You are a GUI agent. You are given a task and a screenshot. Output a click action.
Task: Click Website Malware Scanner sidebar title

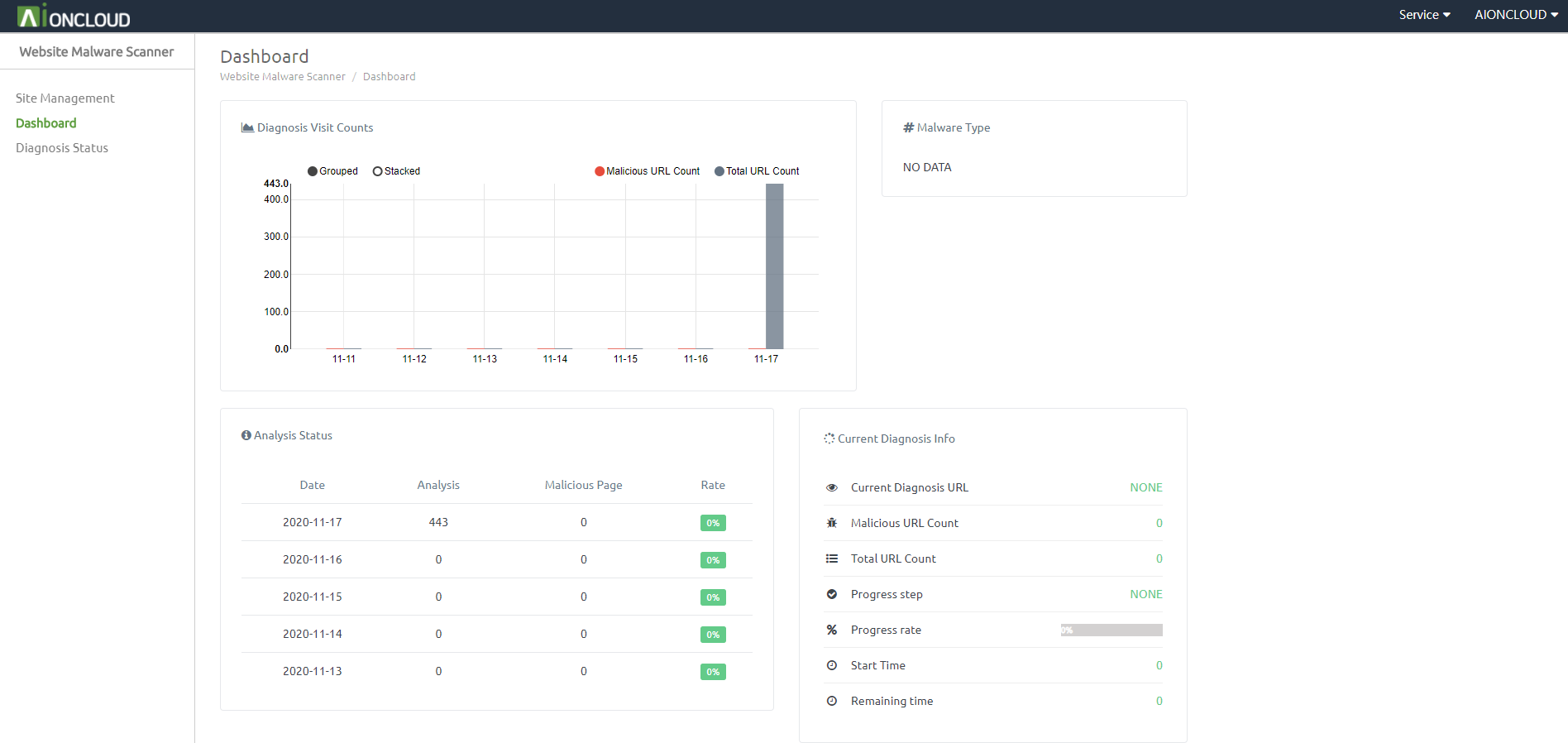point(97,52)
